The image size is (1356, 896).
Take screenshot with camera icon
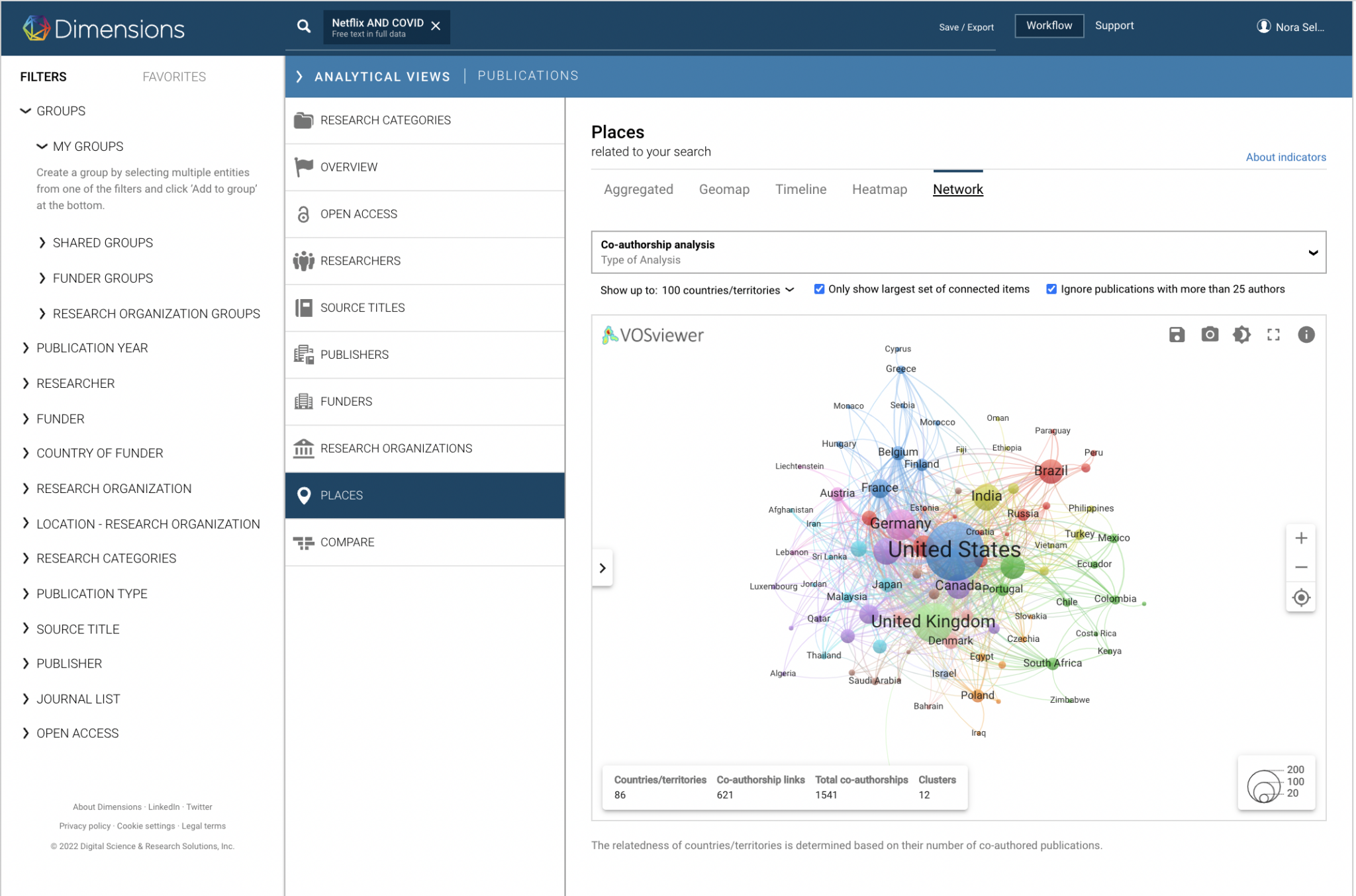[1209, 335]
